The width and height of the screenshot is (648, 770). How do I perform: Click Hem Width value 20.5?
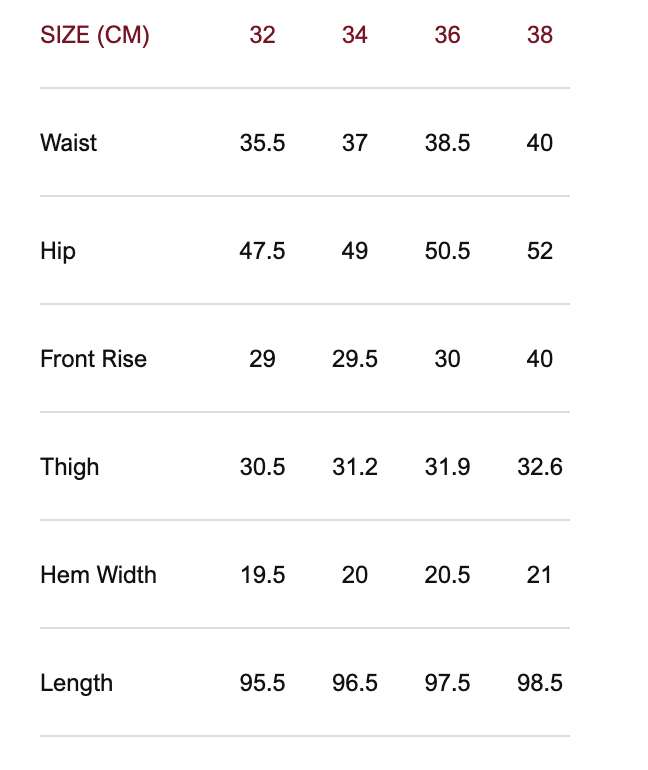coord(447,575)
